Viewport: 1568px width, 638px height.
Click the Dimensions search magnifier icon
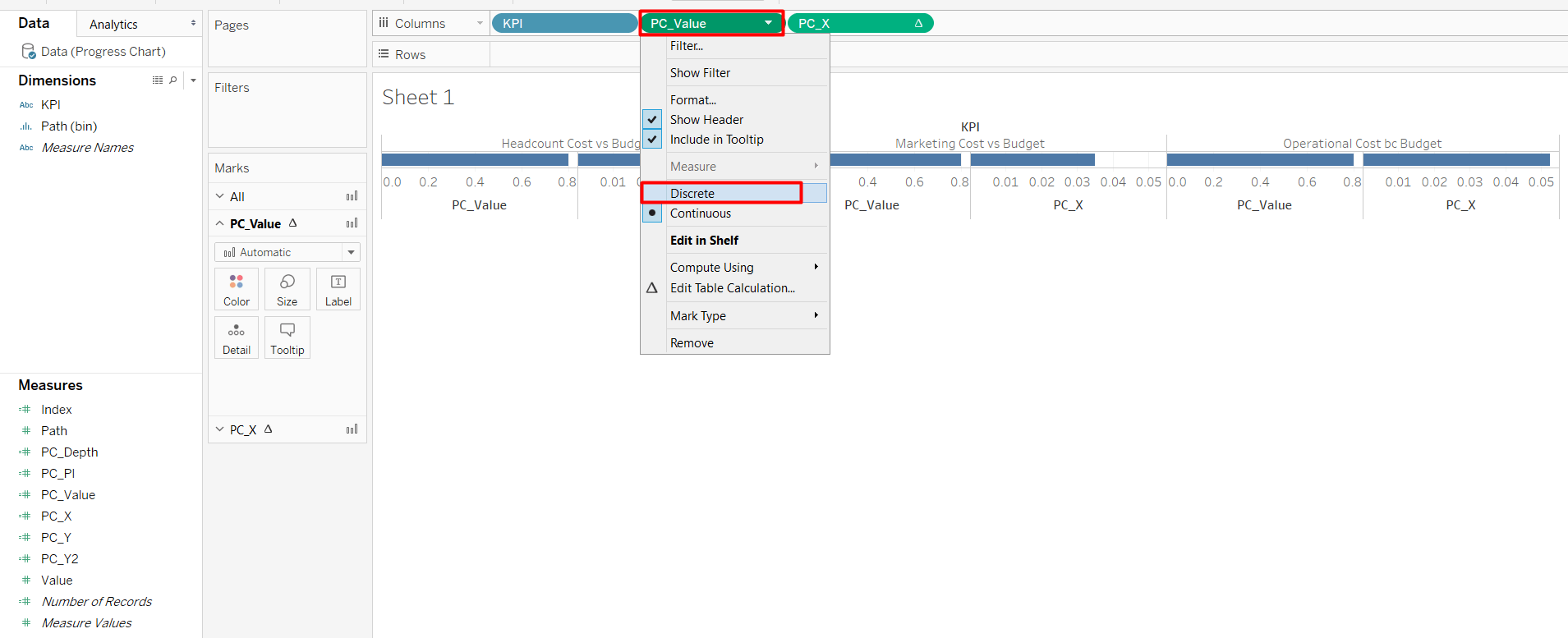coord(173,80)
